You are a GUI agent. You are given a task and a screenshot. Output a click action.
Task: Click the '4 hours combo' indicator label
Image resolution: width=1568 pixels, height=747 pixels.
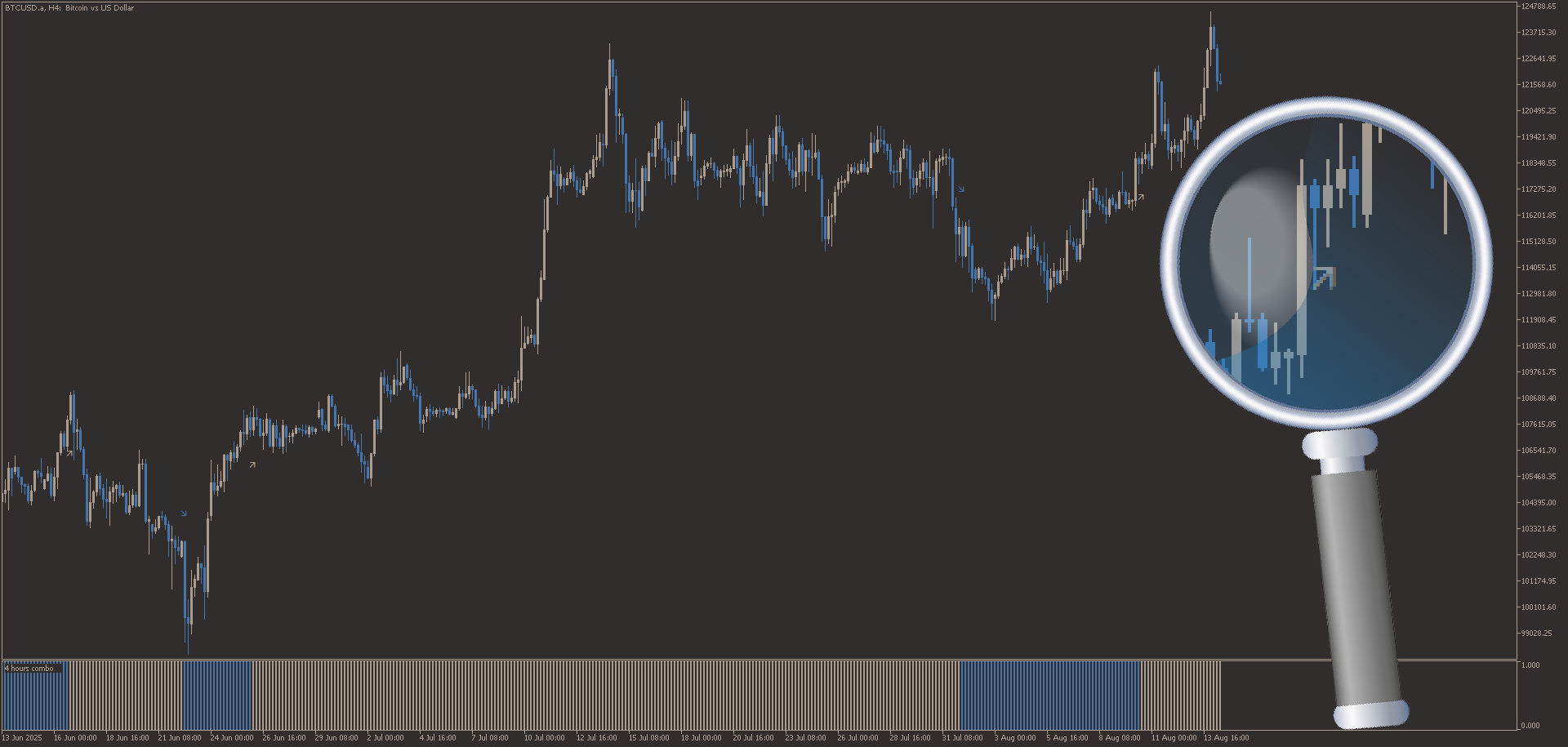click(29, 669)
